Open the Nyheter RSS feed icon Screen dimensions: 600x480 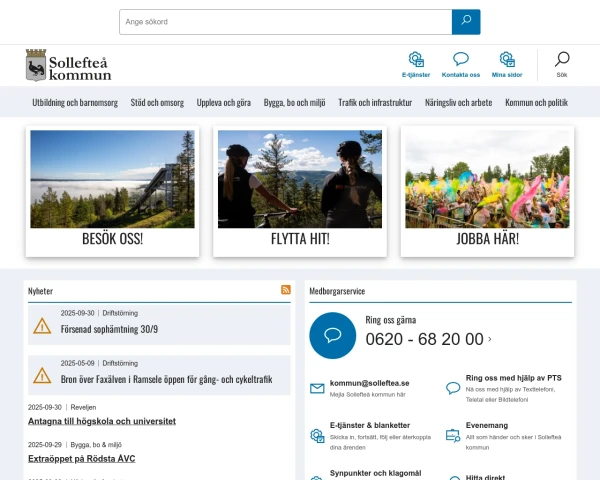click(286, 290)
